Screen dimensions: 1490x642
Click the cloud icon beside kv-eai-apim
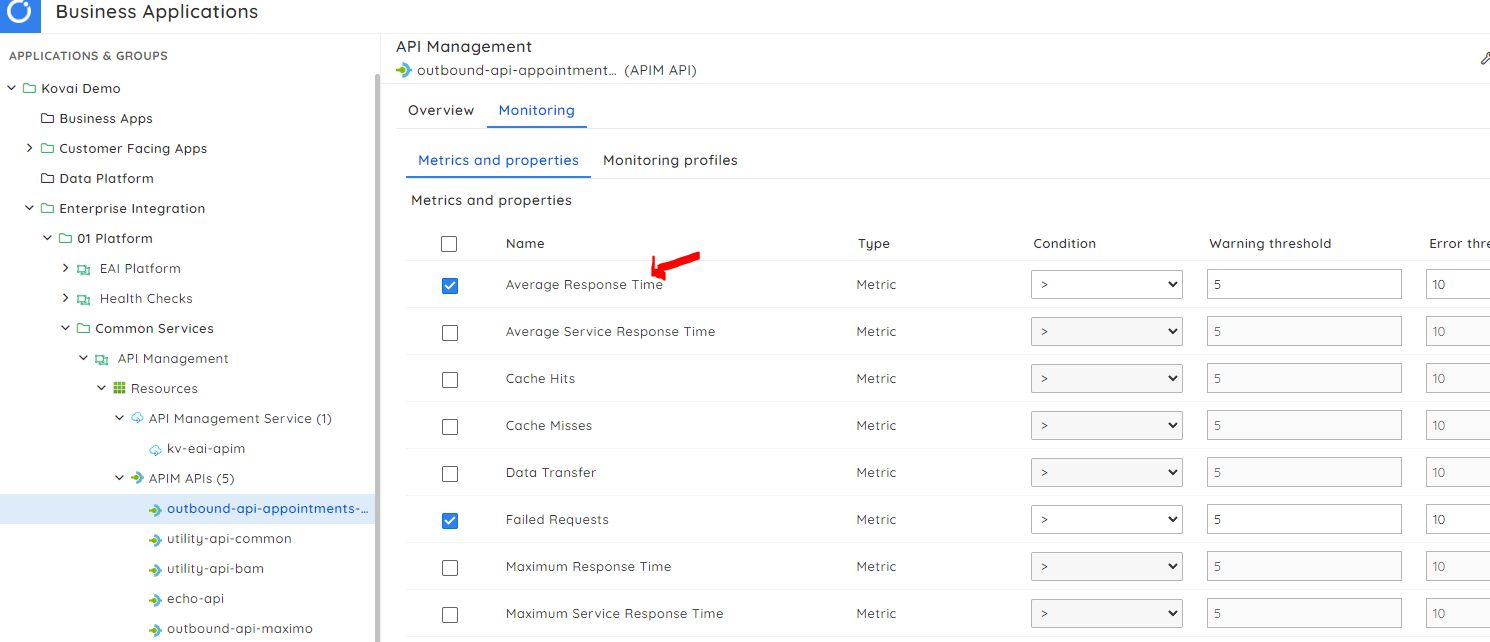point(155,449)
